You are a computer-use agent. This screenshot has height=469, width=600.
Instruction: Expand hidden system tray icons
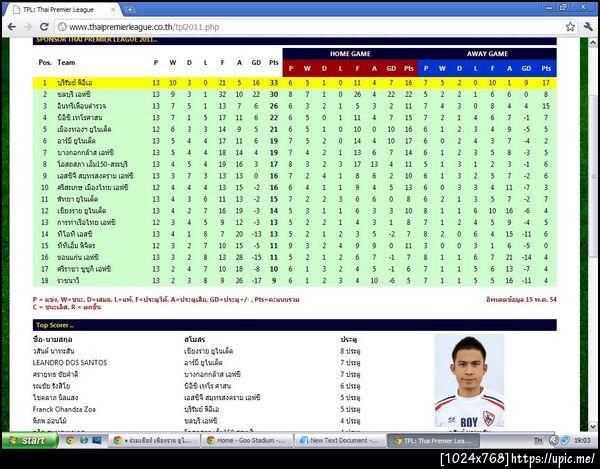point(553,441)
